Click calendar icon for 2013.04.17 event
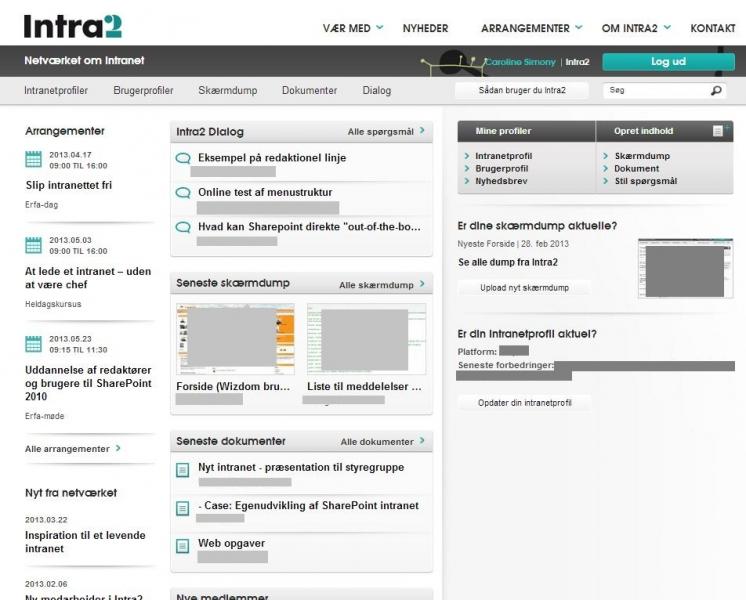This screenshot has height=600, width=746. click(x=33, y=160)
